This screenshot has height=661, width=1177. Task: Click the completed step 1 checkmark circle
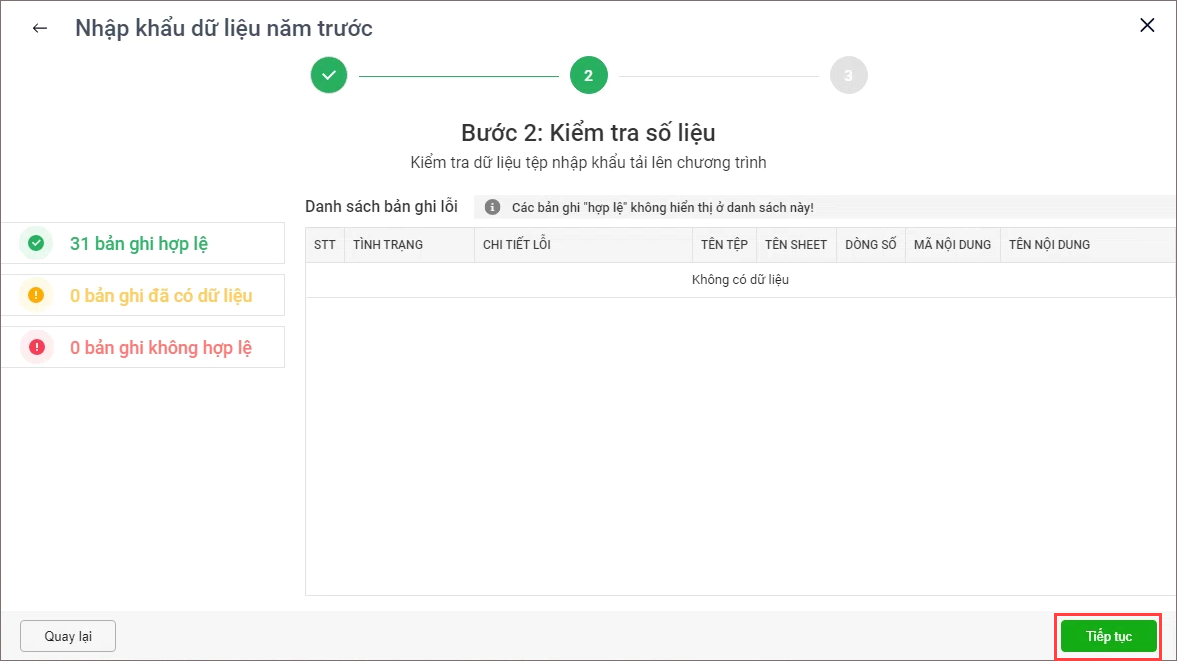(x=328, y=75)
